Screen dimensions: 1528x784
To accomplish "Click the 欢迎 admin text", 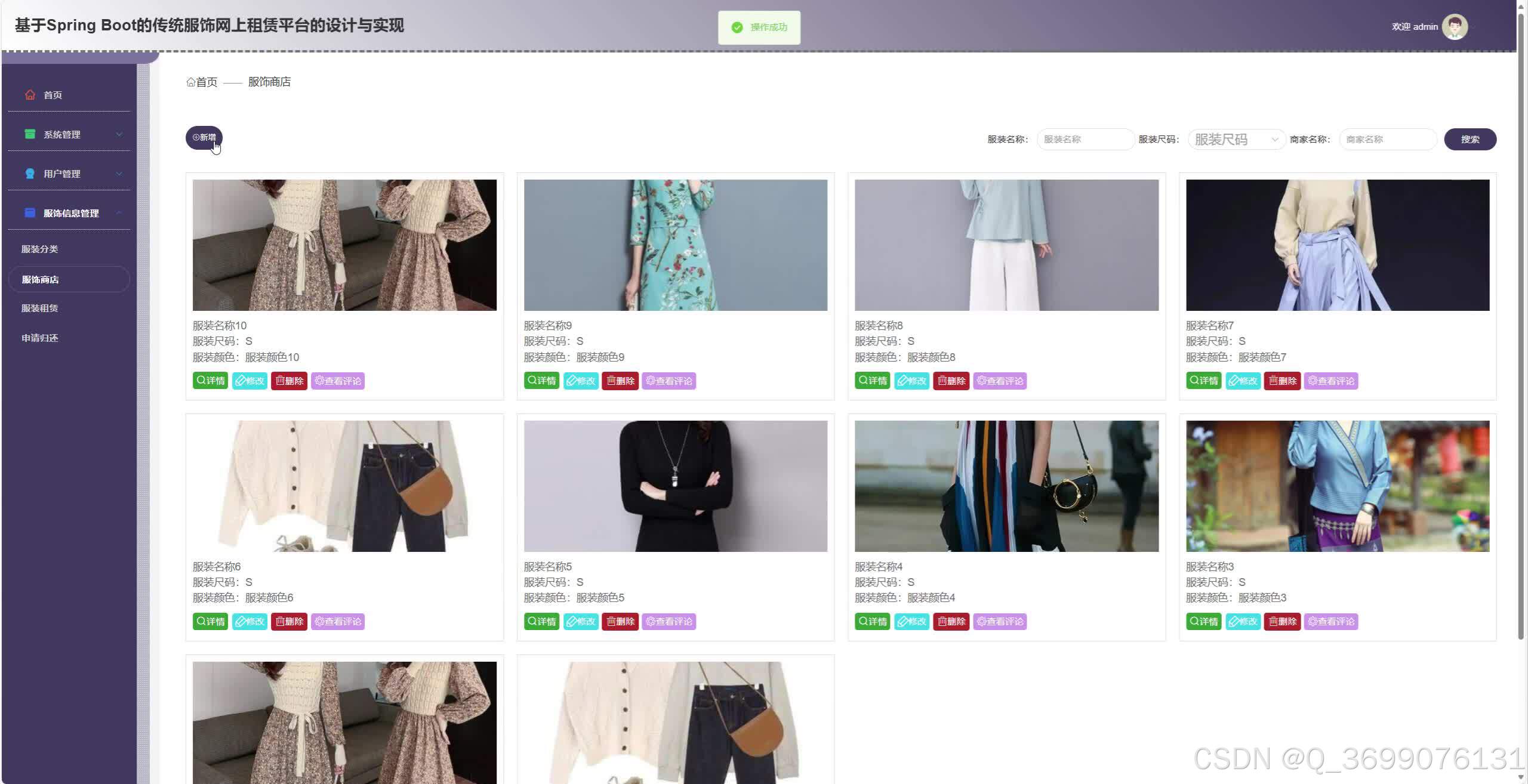I will tap(1415, 27).
